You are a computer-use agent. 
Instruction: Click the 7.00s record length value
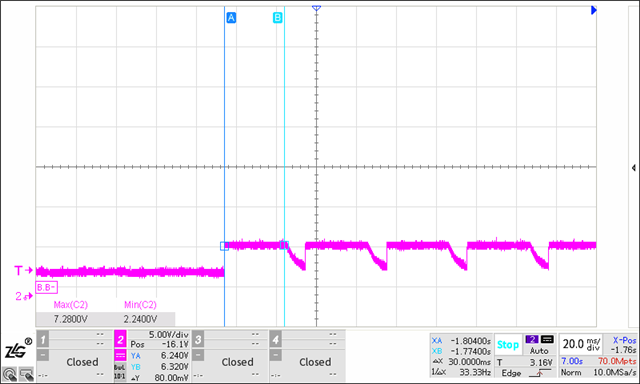572,362
